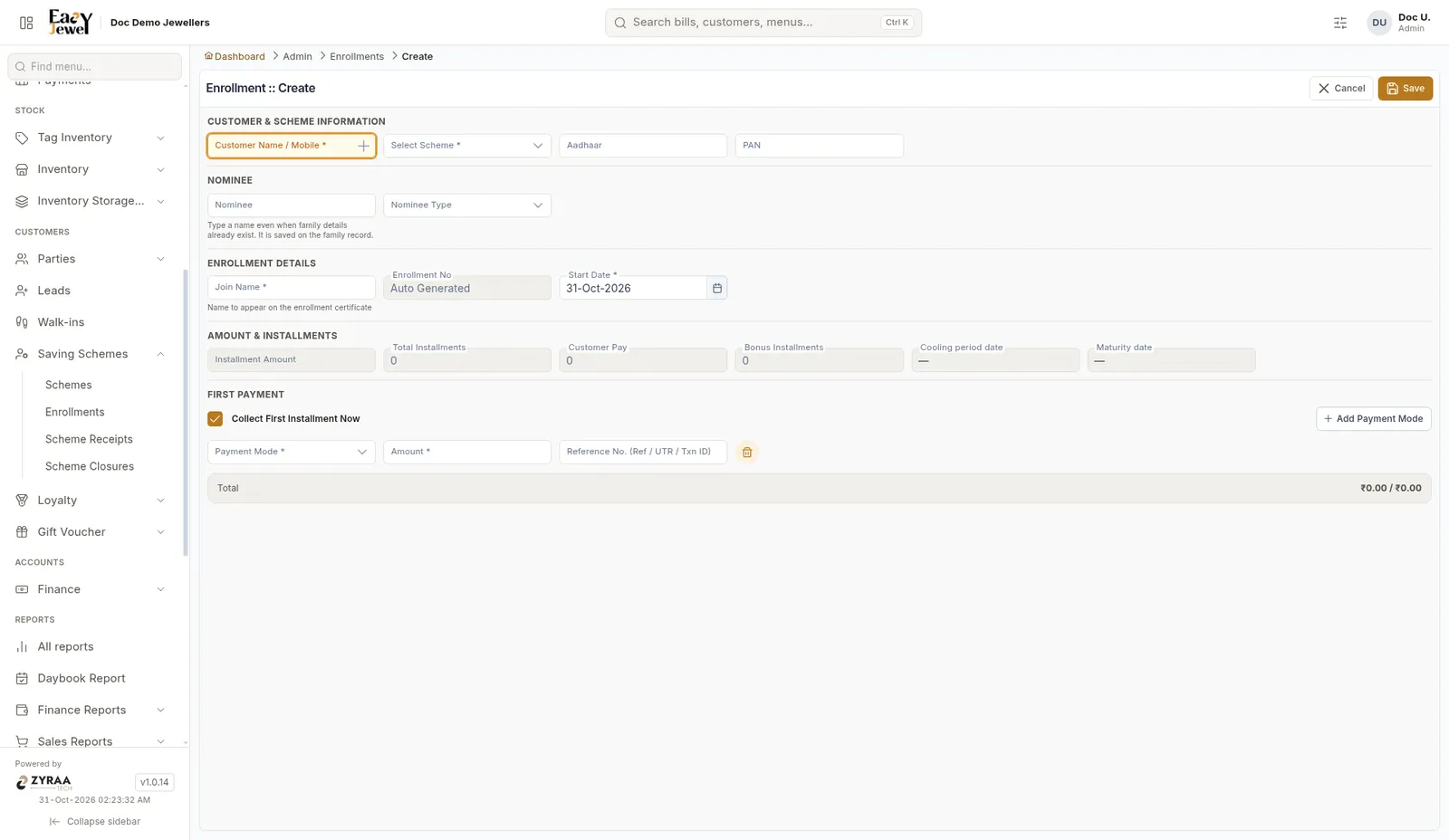1449x840 pixels.
Task: Focus the Find menu search box
Action: click(x=95, y=66)
